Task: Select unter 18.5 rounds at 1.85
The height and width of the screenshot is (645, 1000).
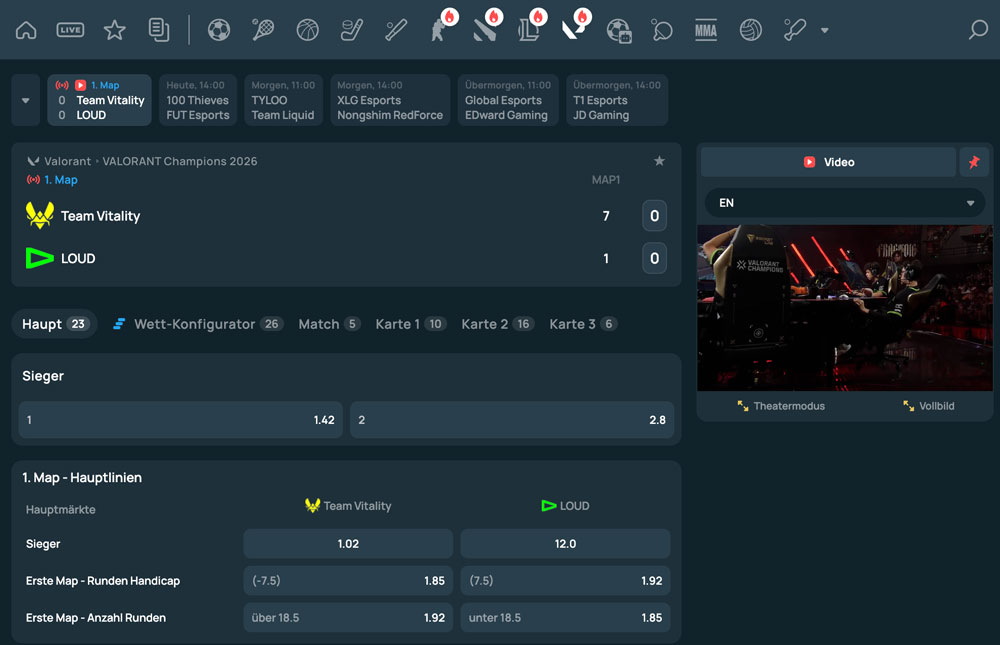Action: click(x=565, y=618)
